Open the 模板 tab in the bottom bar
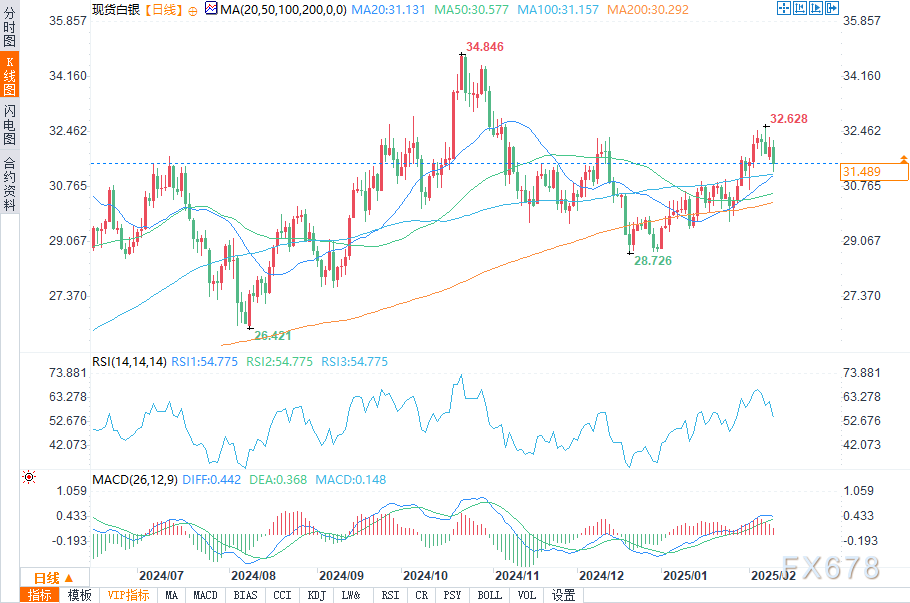Viewport: 910px width, 603px height. click(79, 595)
